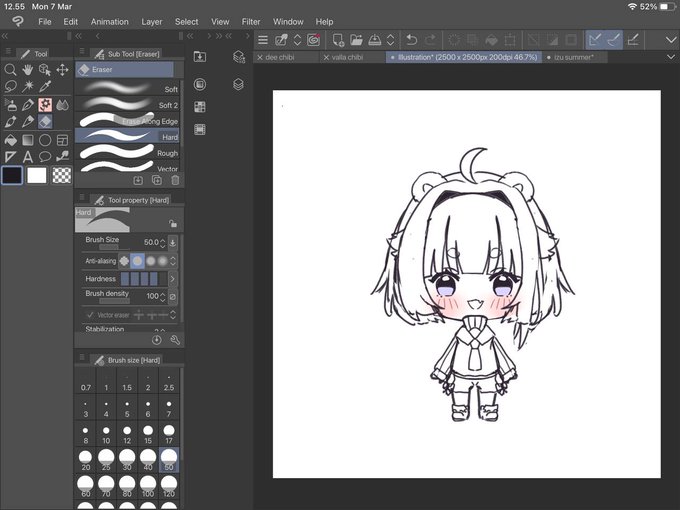Select the Operation object tool
Viewport: 680px width, 510px height.
coord(45,69)
